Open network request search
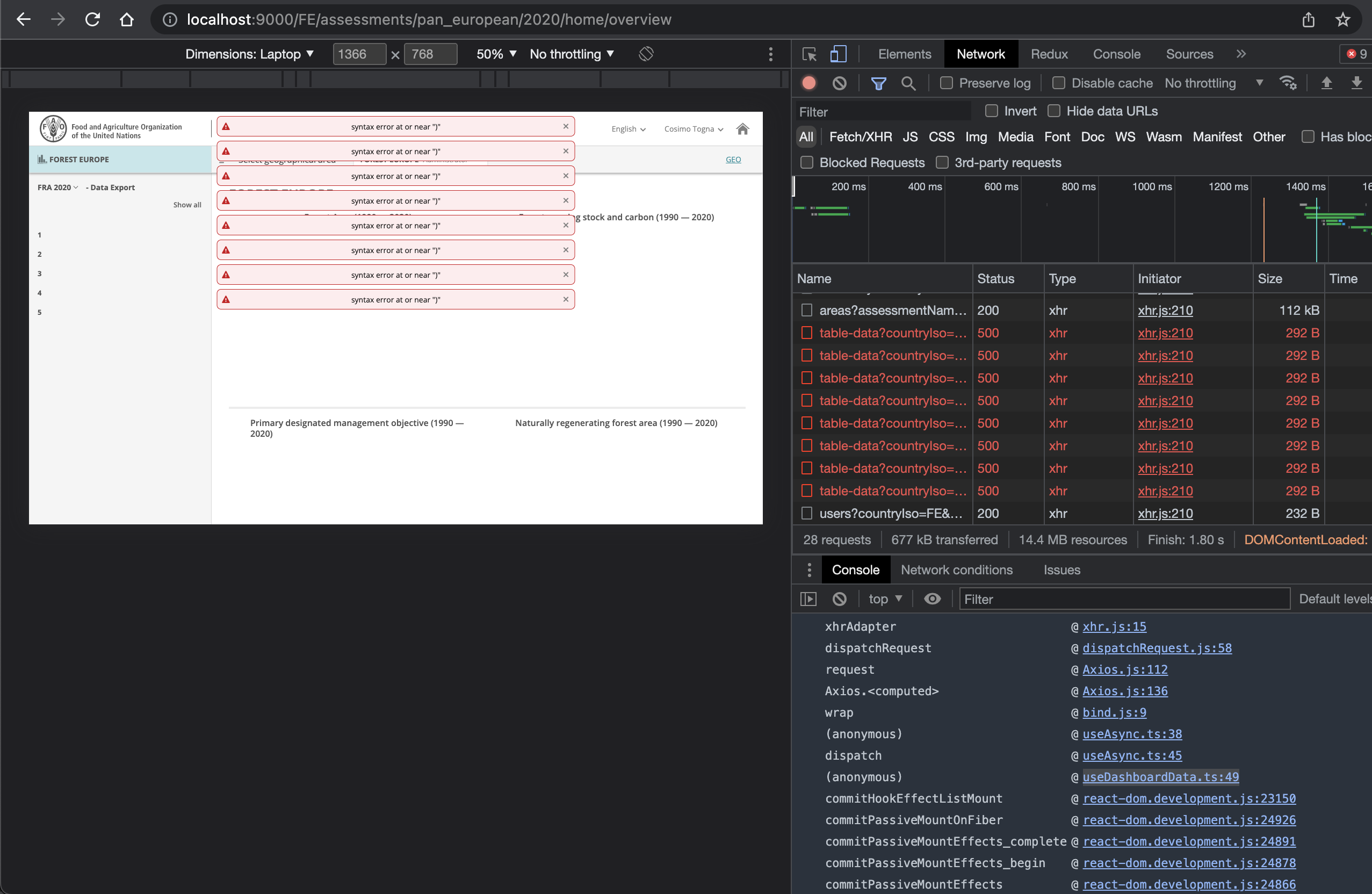This screenshot has height=894, width=1372. click(x=908, y=83)
